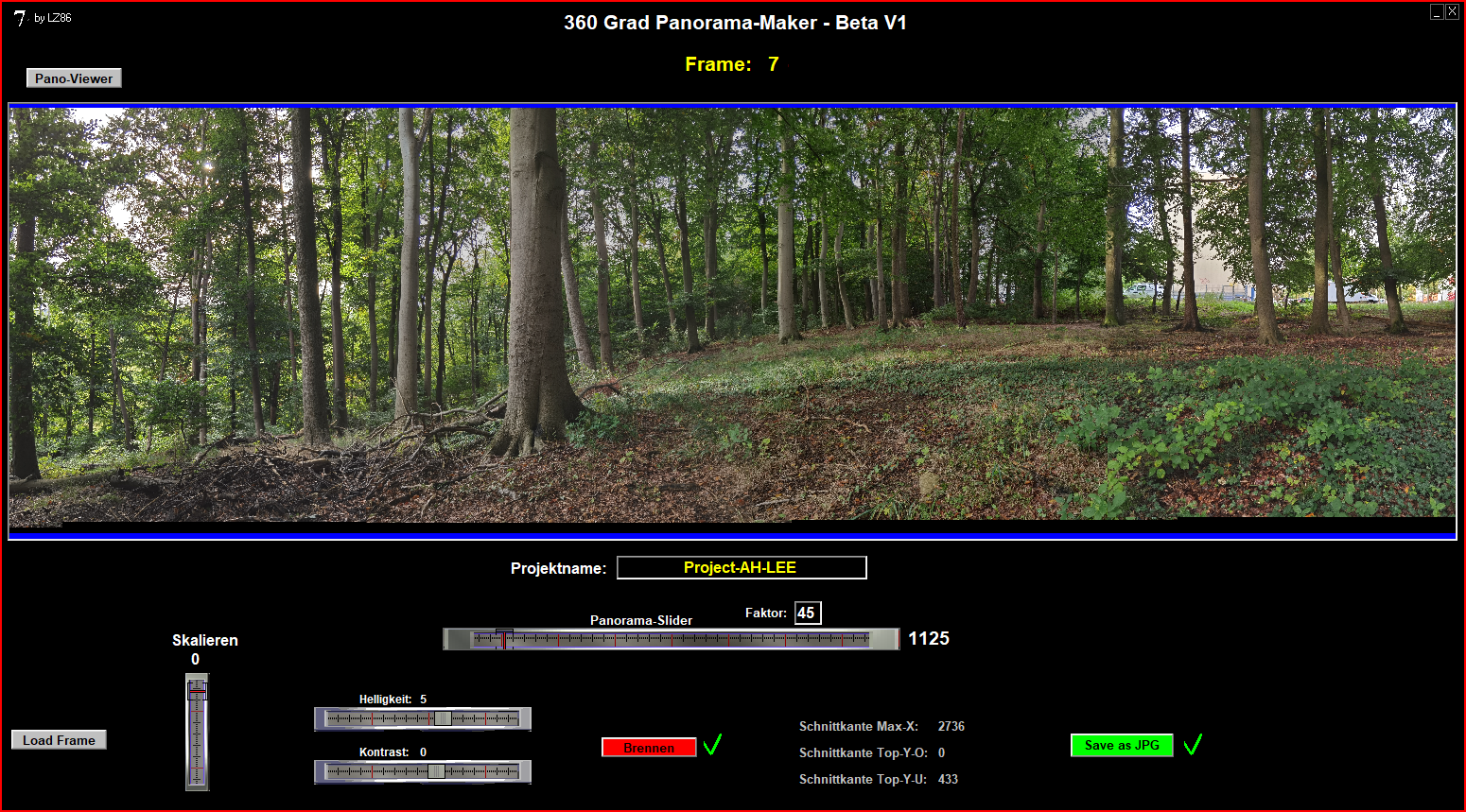The image size is (1466, 812).
Task: Click the Helligkeit slider thumb
Action: point(442,718)
